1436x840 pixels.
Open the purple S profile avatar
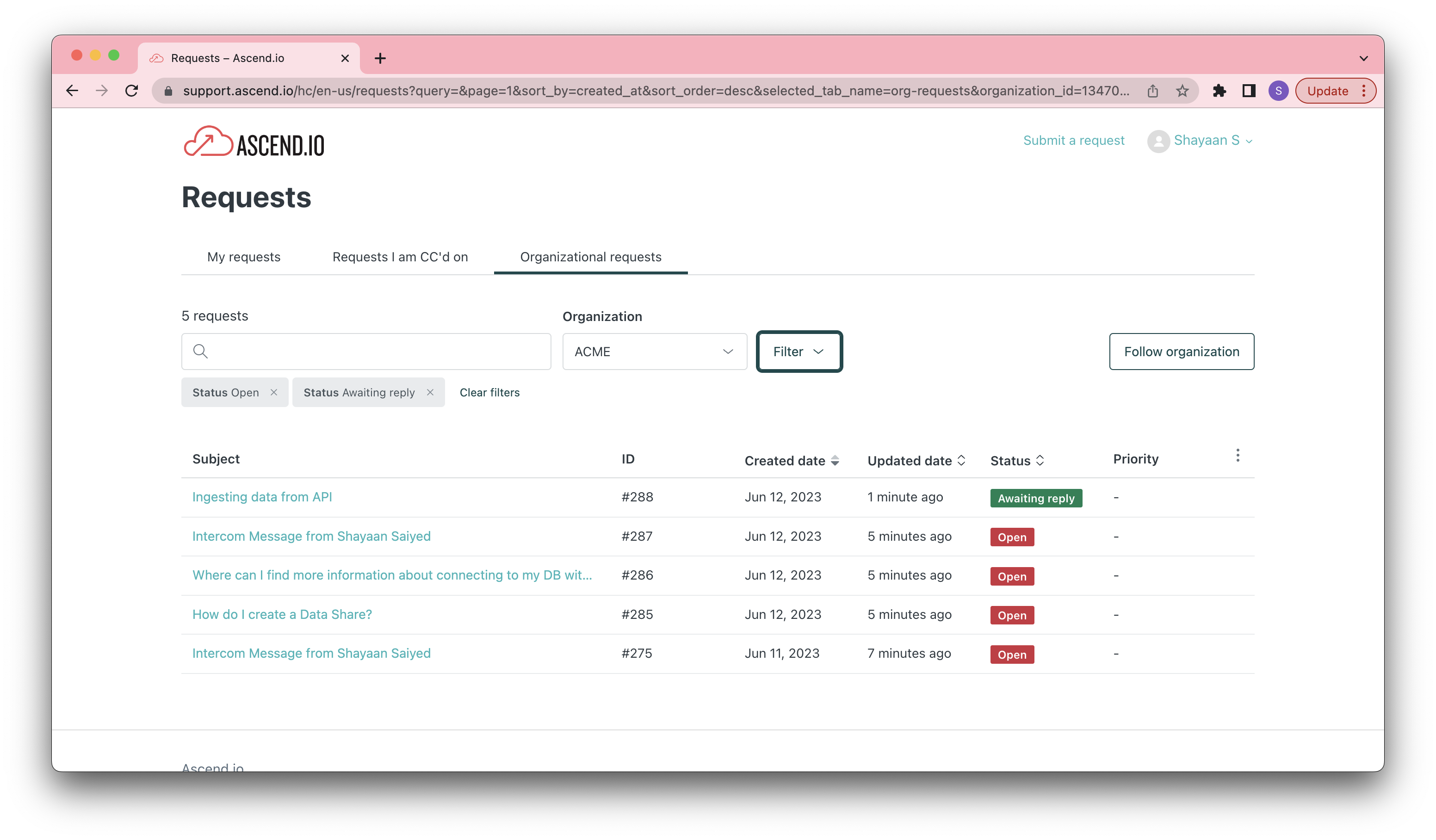pyautogui.click(x=1278, y=91)
